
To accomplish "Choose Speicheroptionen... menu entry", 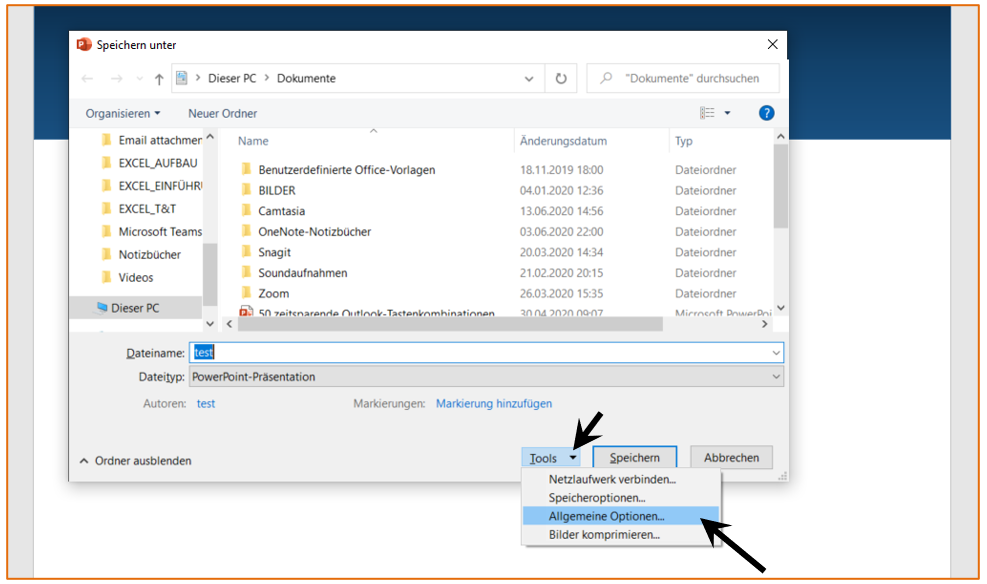I will pyautogui.click(x=621, y=498).
